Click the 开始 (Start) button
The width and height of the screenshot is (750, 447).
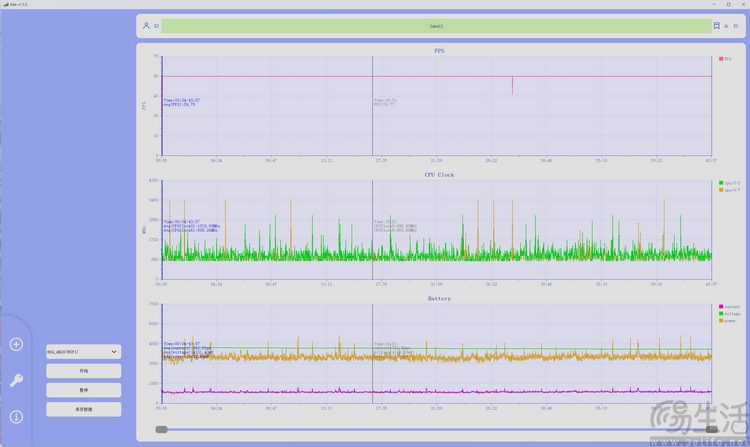[83, 371]
